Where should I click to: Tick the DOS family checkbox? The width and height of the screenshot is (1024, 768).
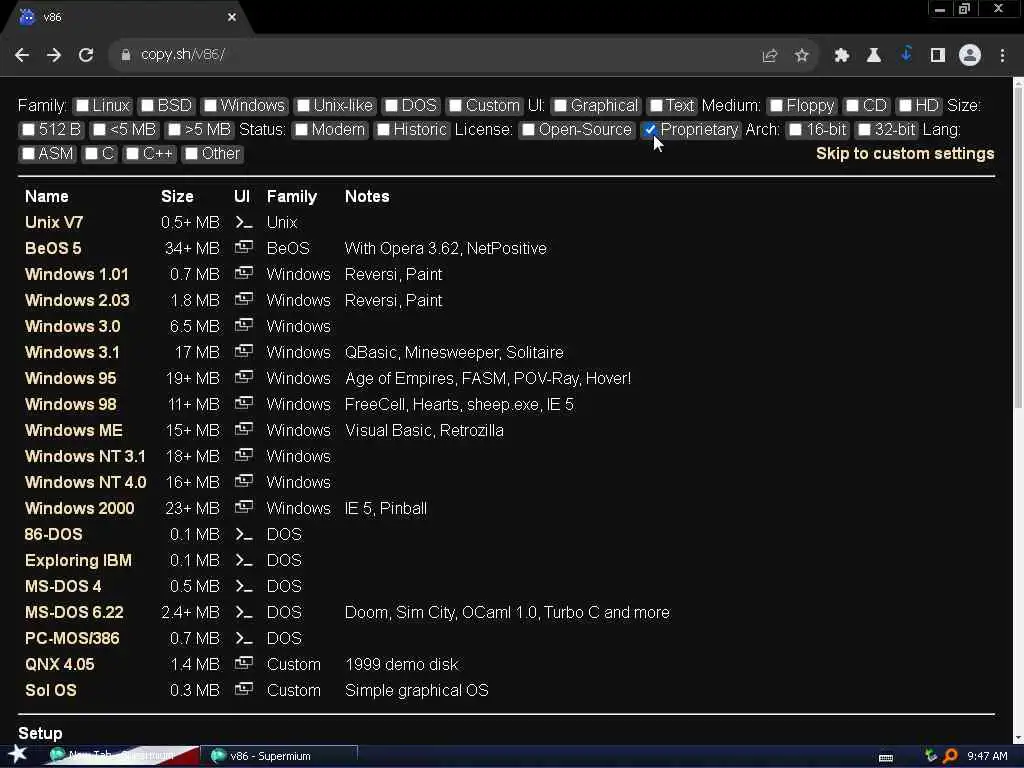391,106
